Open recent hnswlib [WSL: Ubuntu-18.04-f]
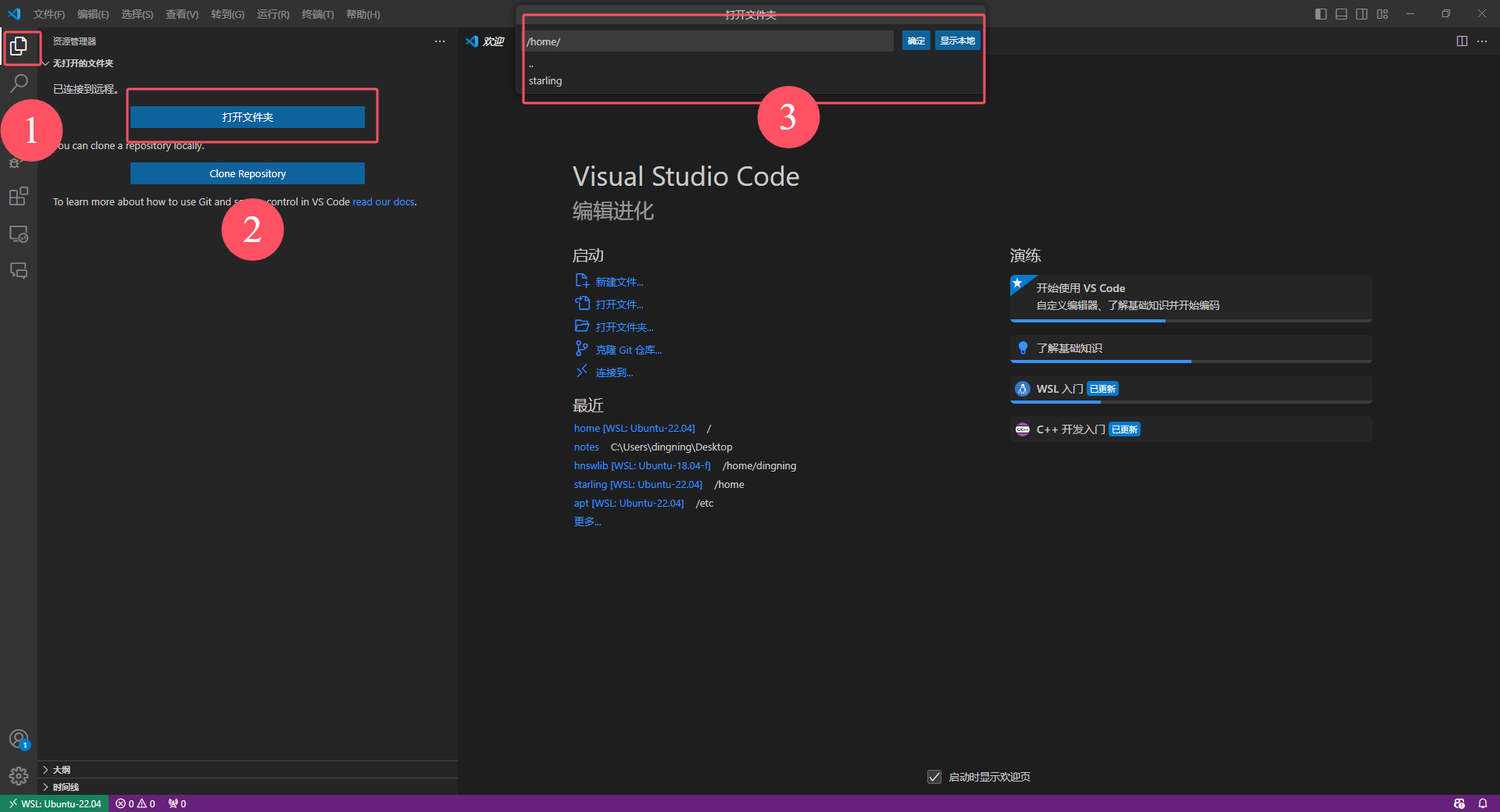The height and width of the screenshot is (812, 1500). [x=642, y=465]
